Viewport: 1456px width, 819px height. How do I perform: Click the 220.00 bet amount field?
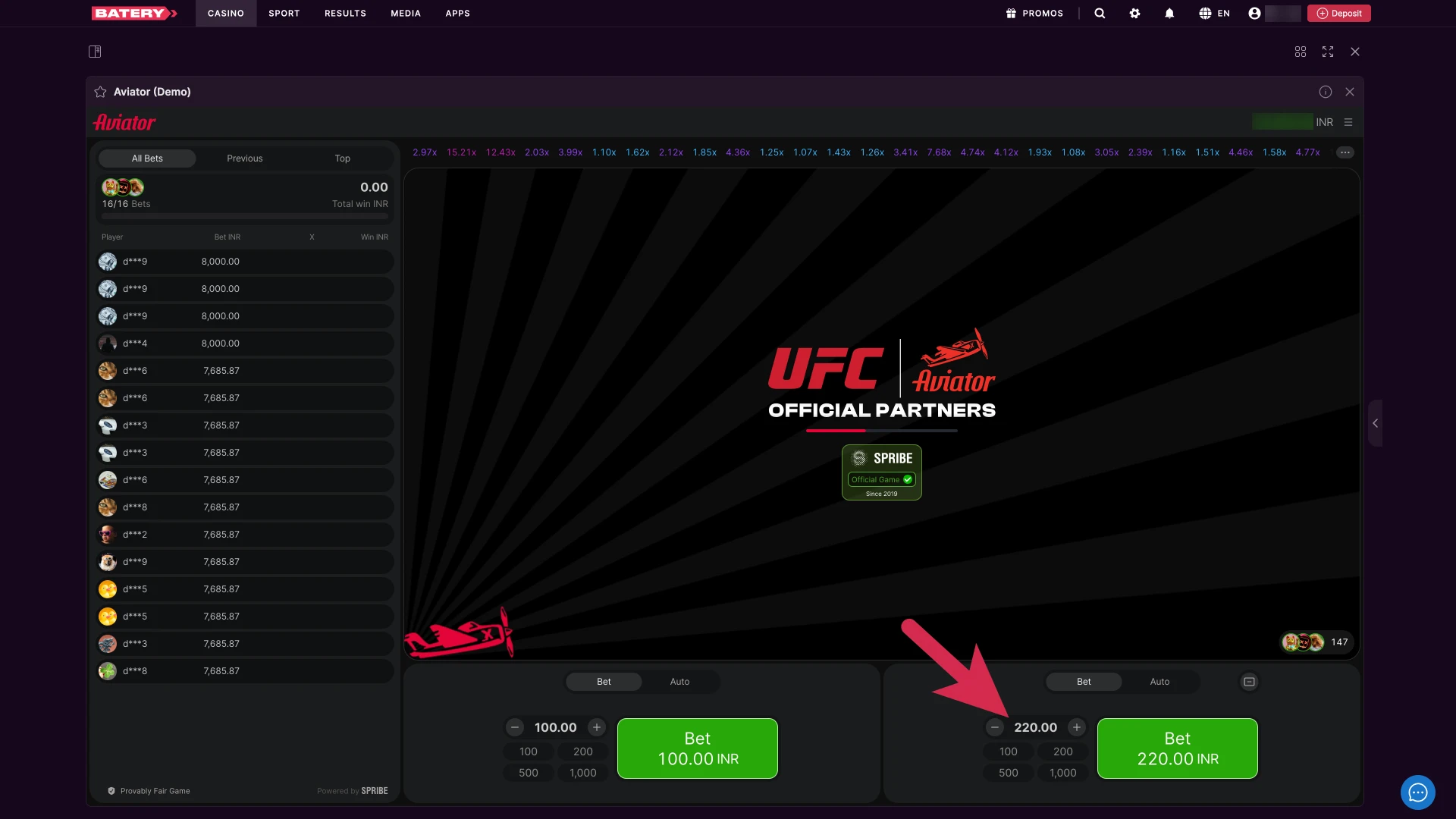[1036, 727]
